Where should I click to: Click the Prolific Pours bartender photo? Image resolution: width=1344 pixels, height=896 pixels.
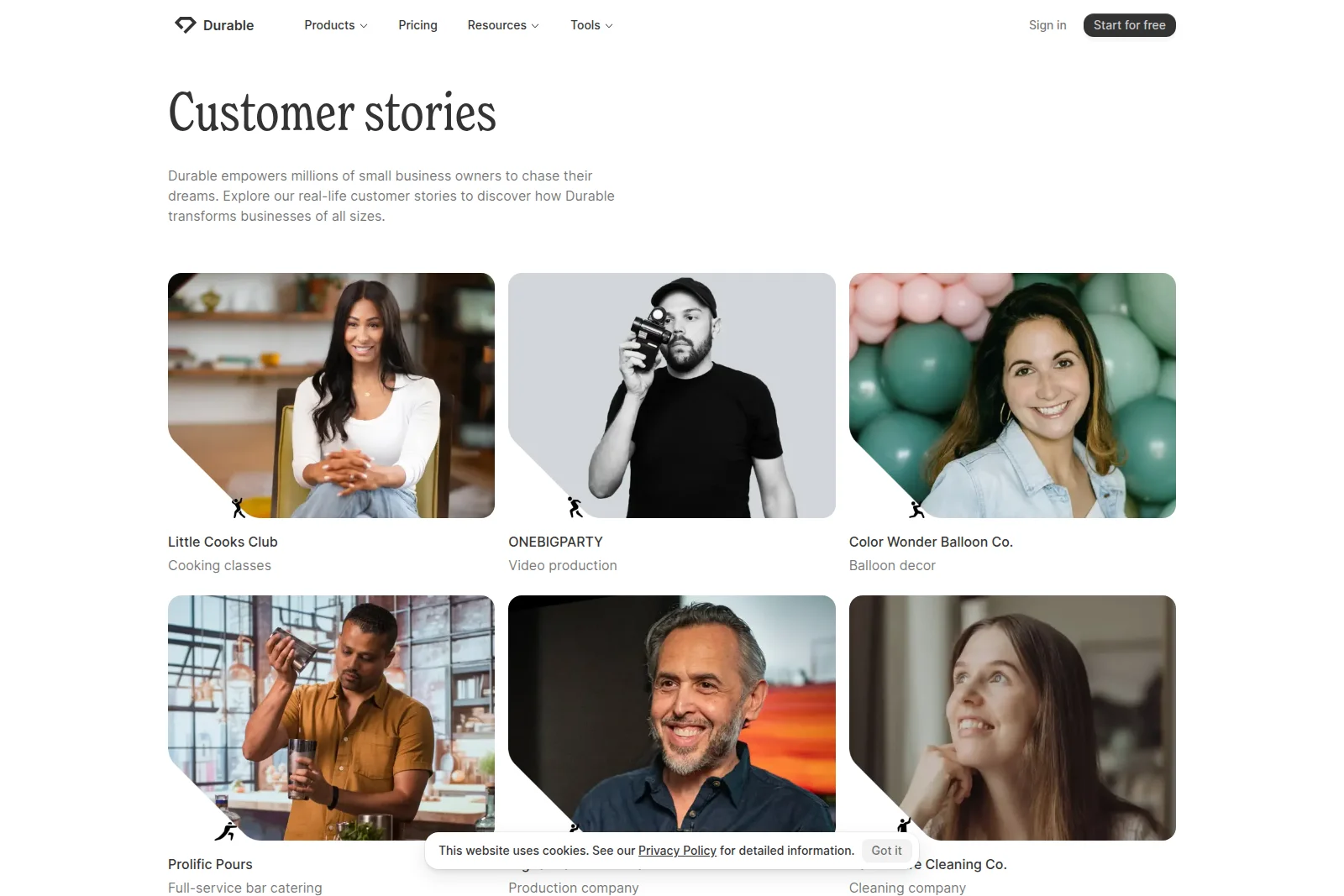[331, 717]
